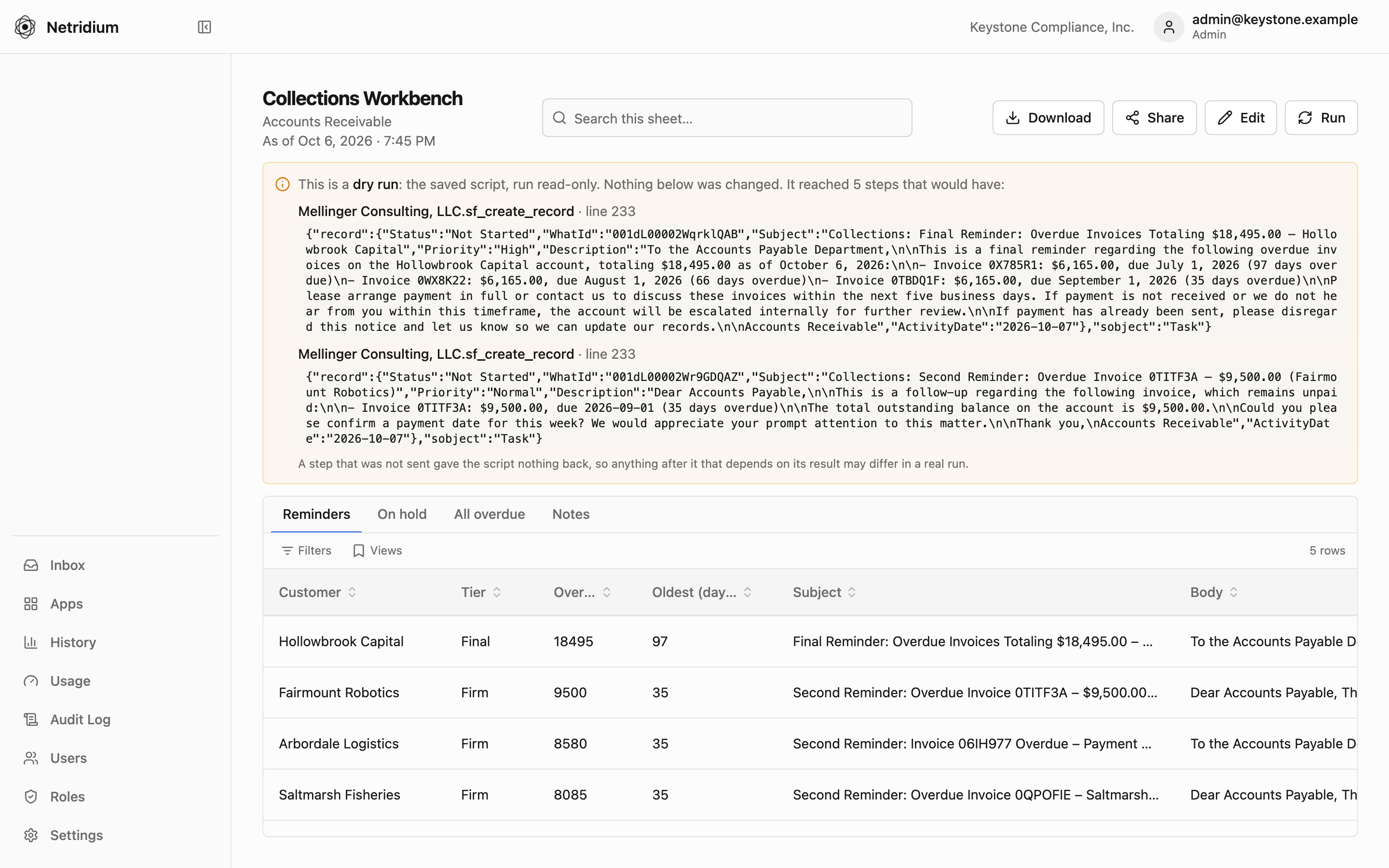The height and width of the screenshot is (868, 1389).
Task: Click the History chart icon
Action: point(31,642)
